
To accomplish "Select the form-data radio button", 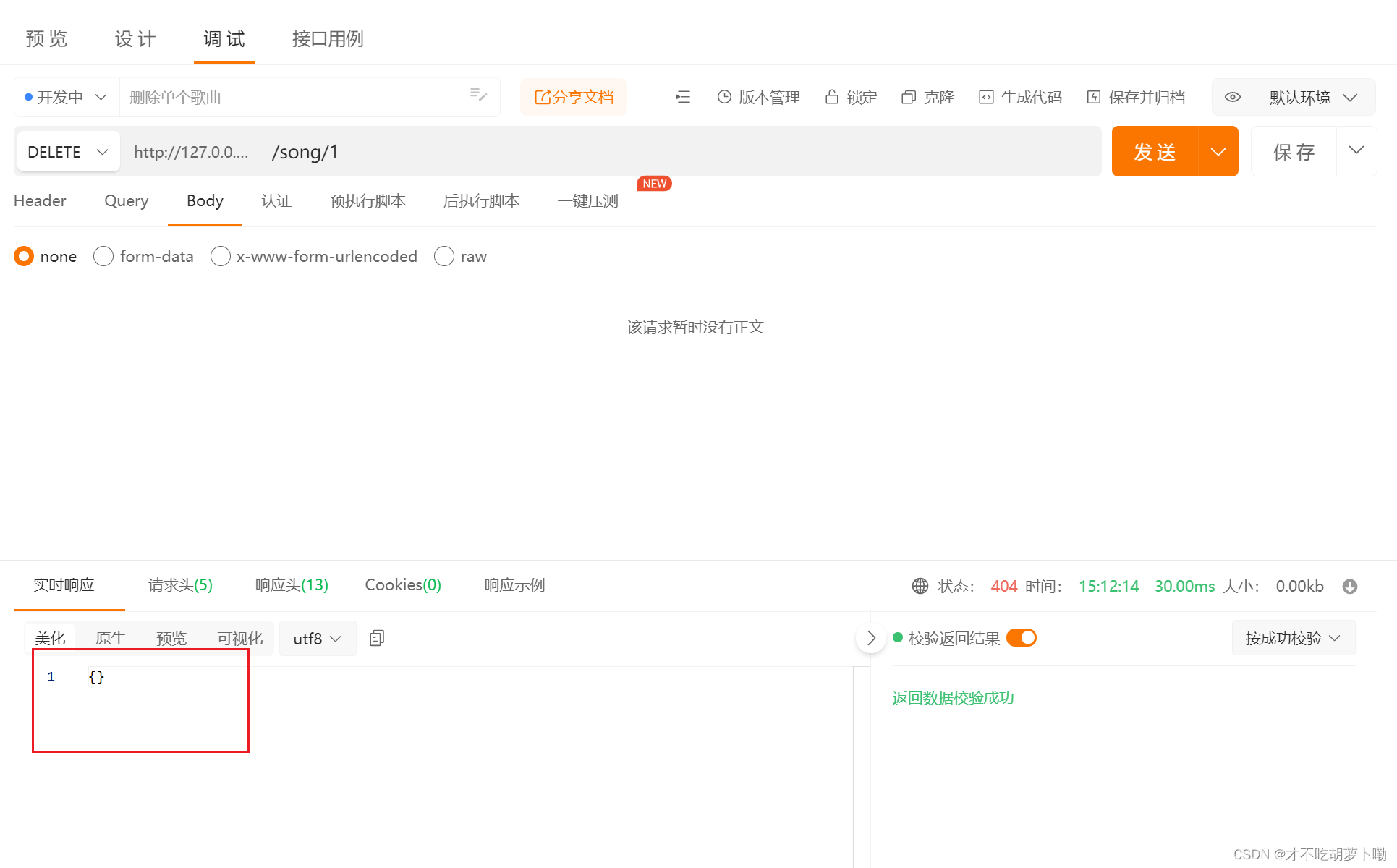I will (103, 256).
